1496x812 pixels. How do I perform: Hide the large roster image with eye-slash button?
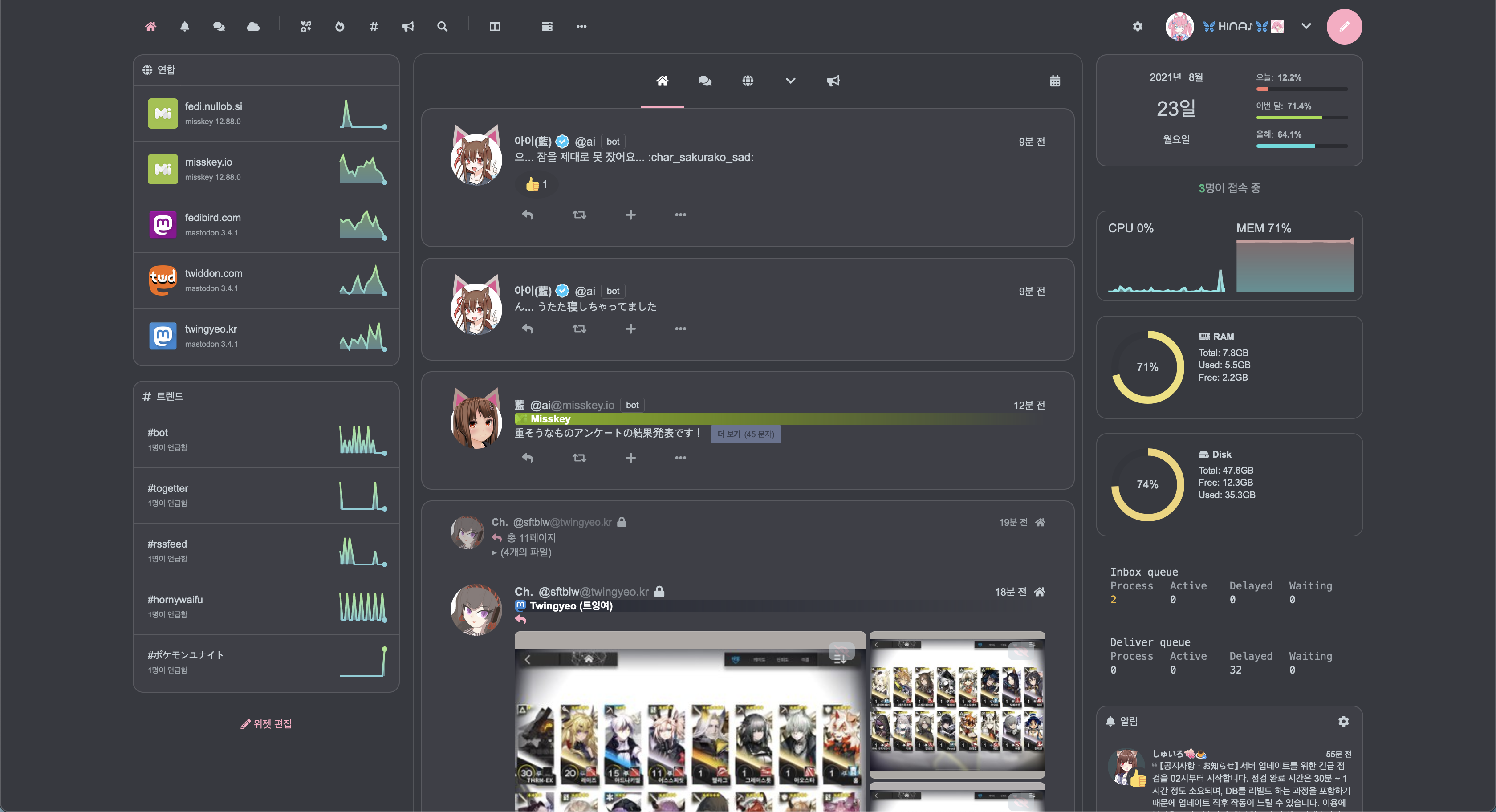(841, 651)
